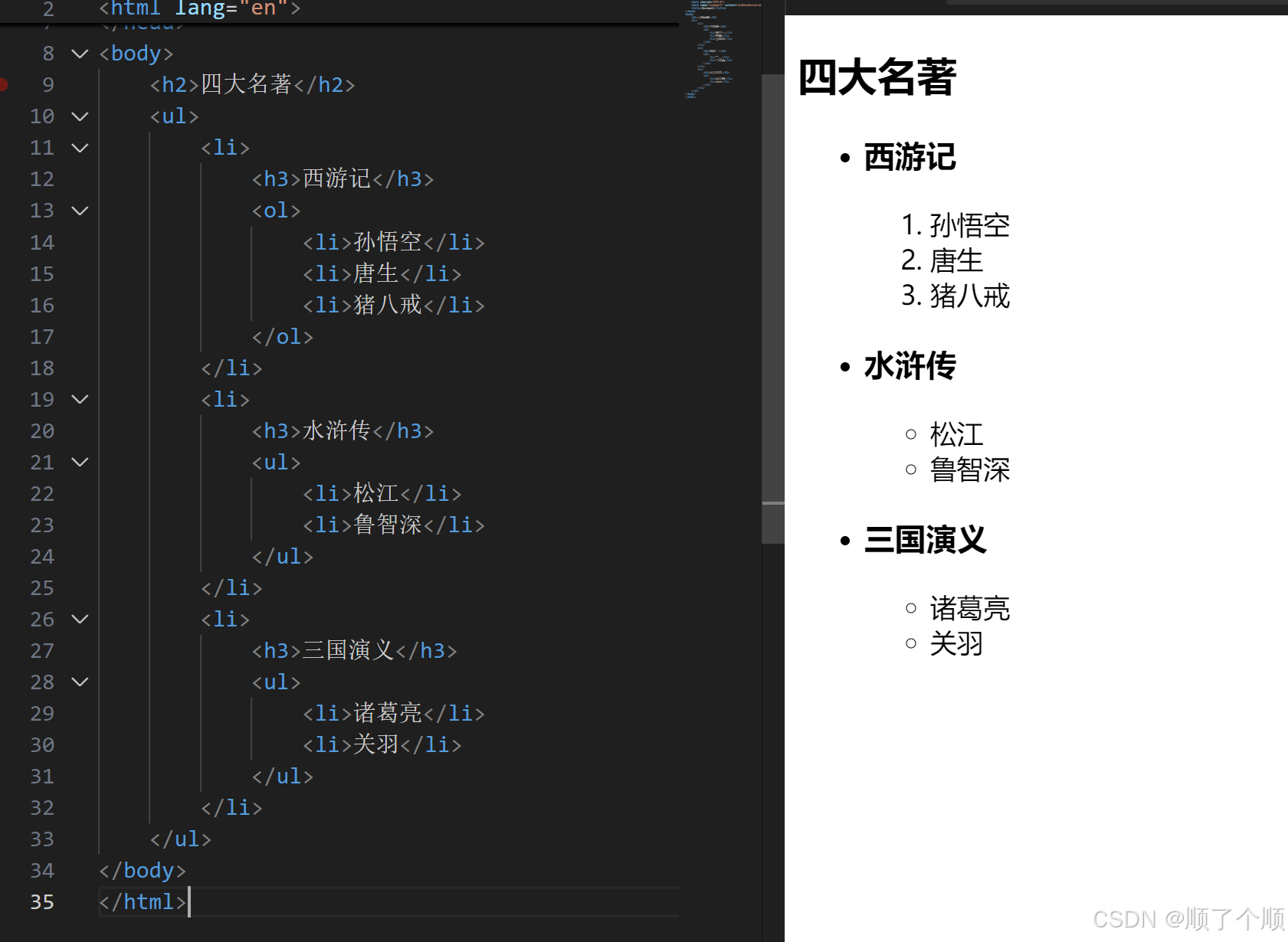Collapse the li fold on line 11
The width and height of the screenshot is (1288, 942).
point(80,148)
